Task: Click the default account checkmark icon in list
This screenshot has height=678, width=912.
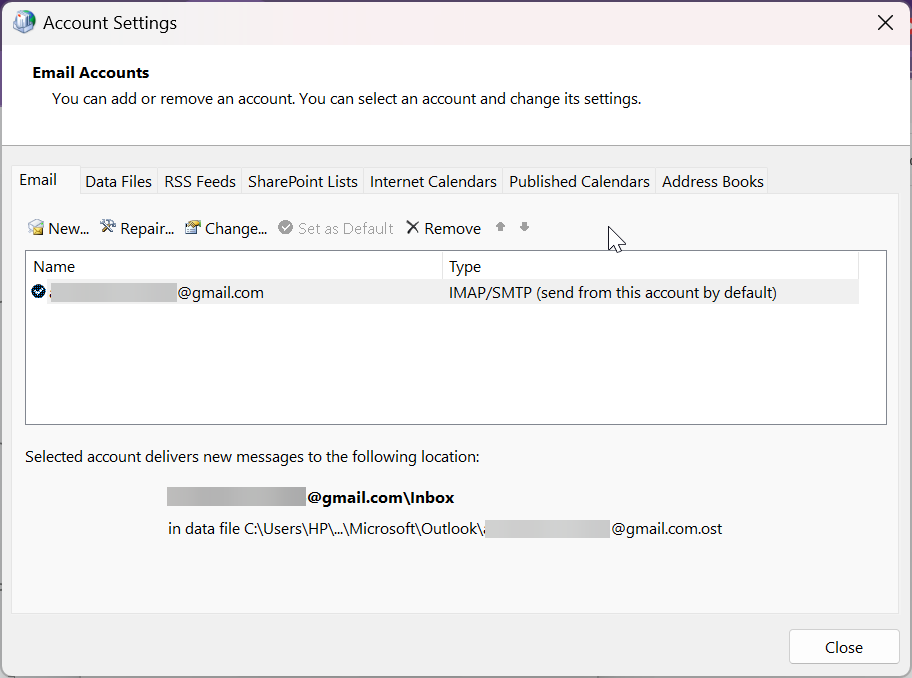Action: 38,291
